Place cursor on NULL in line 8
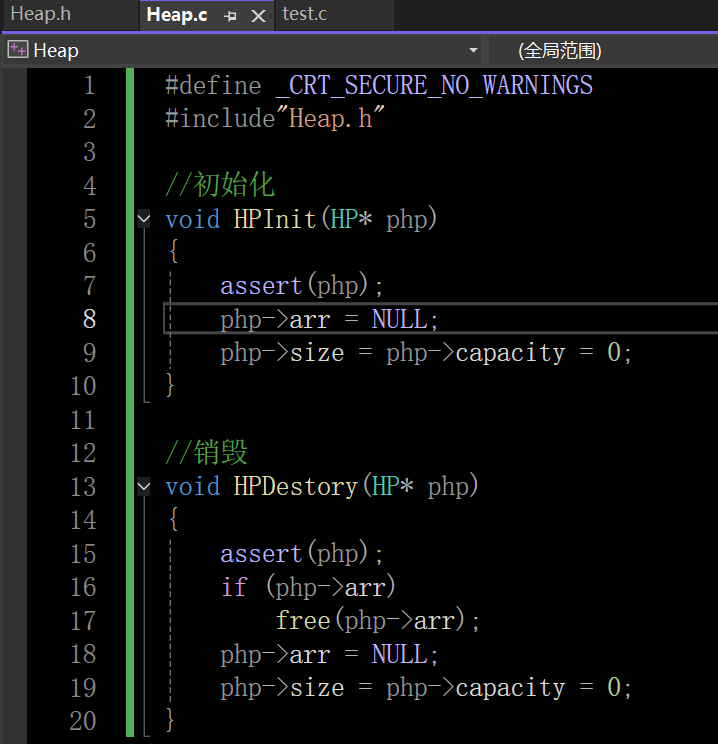This screenshot has height=744, width=718. click(400, 319)
